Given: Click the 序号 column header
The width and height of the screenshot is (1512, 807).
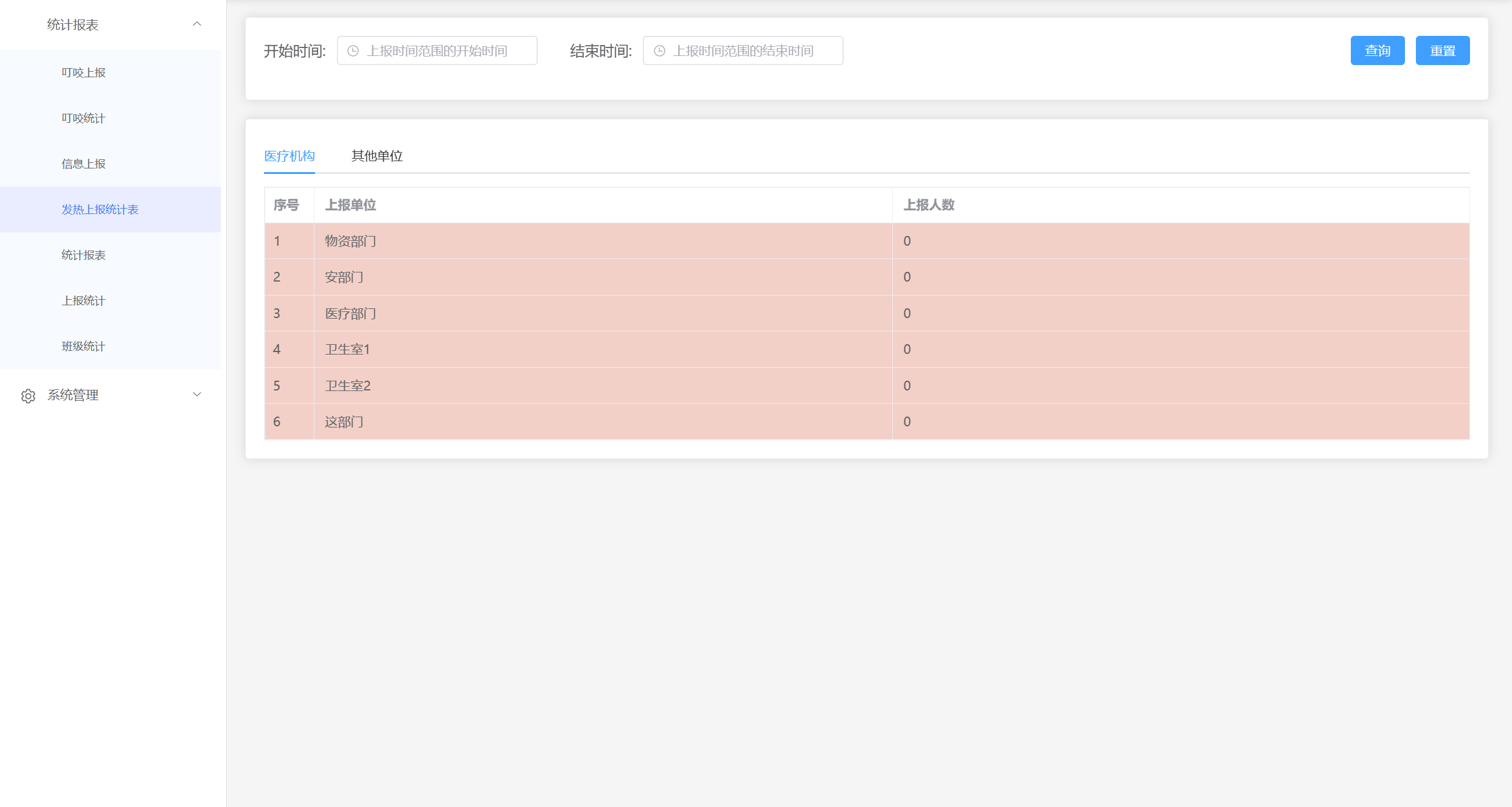Looking at the screenshot, I should pos(290,206).
